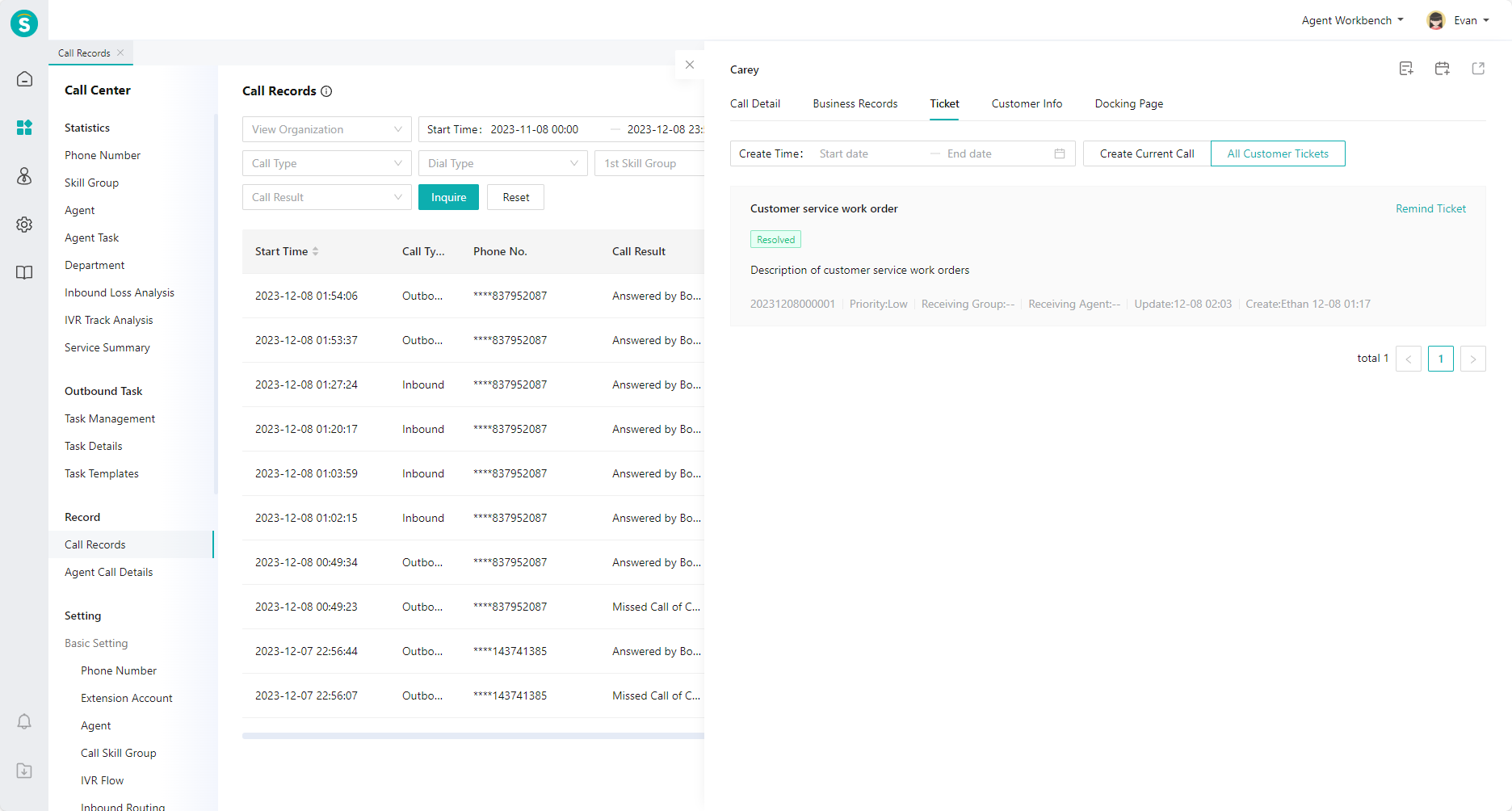Screen dimensions: 1512x811
Task: Close the Call Records tab
Action: point(120,53)
